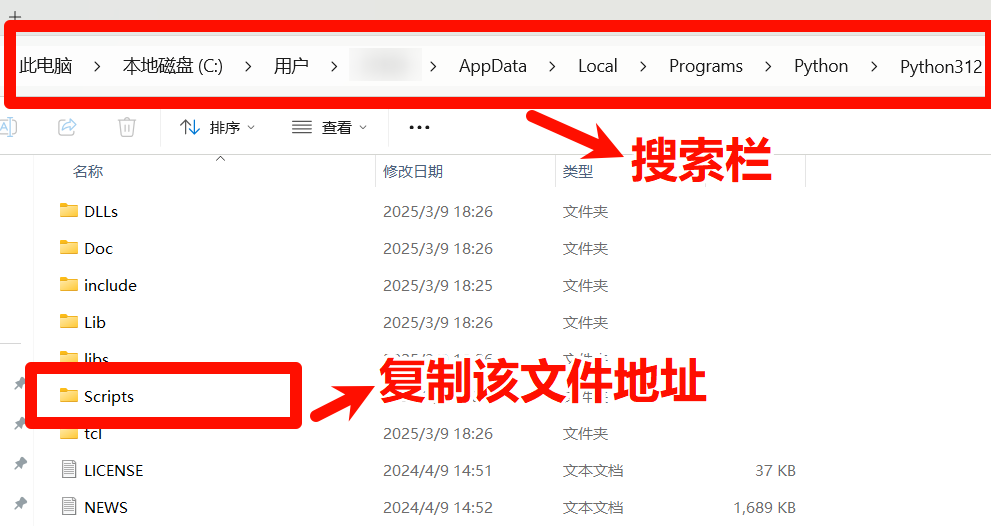Sort by the 修改日期 column header

click(413, 172)
